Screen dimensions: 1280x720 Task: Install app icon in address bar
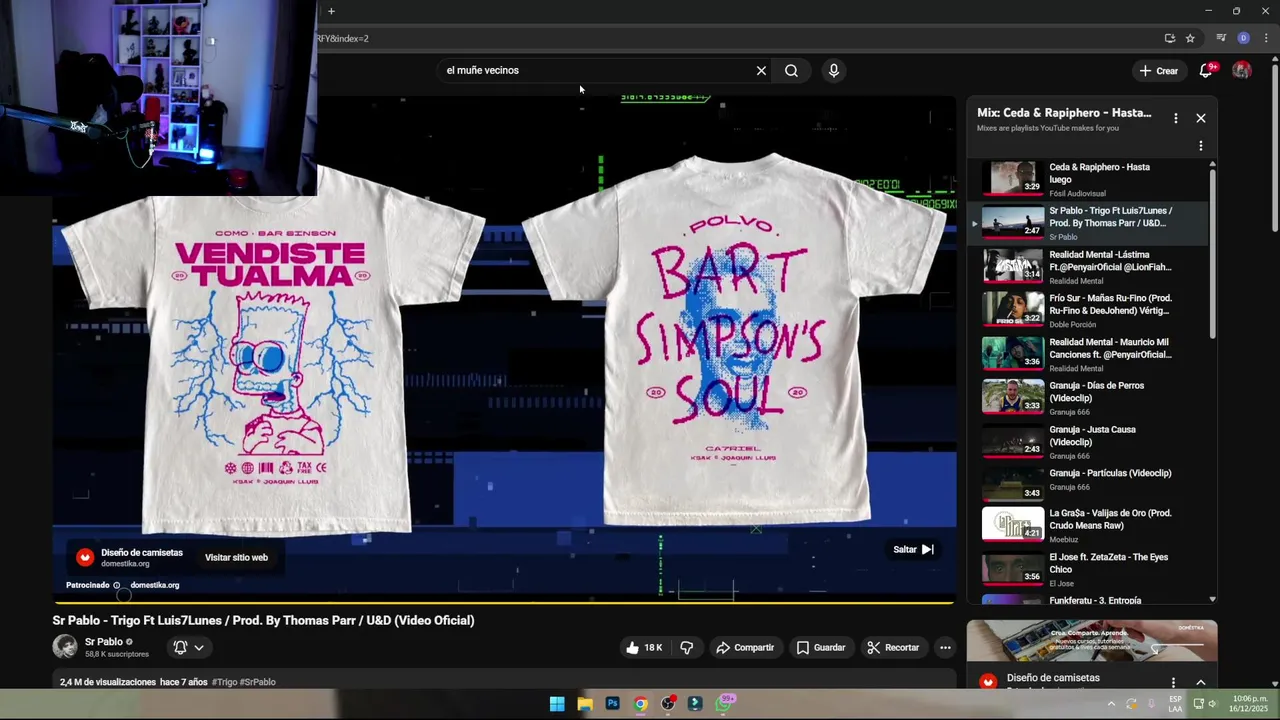click(x=1169, y=38)
